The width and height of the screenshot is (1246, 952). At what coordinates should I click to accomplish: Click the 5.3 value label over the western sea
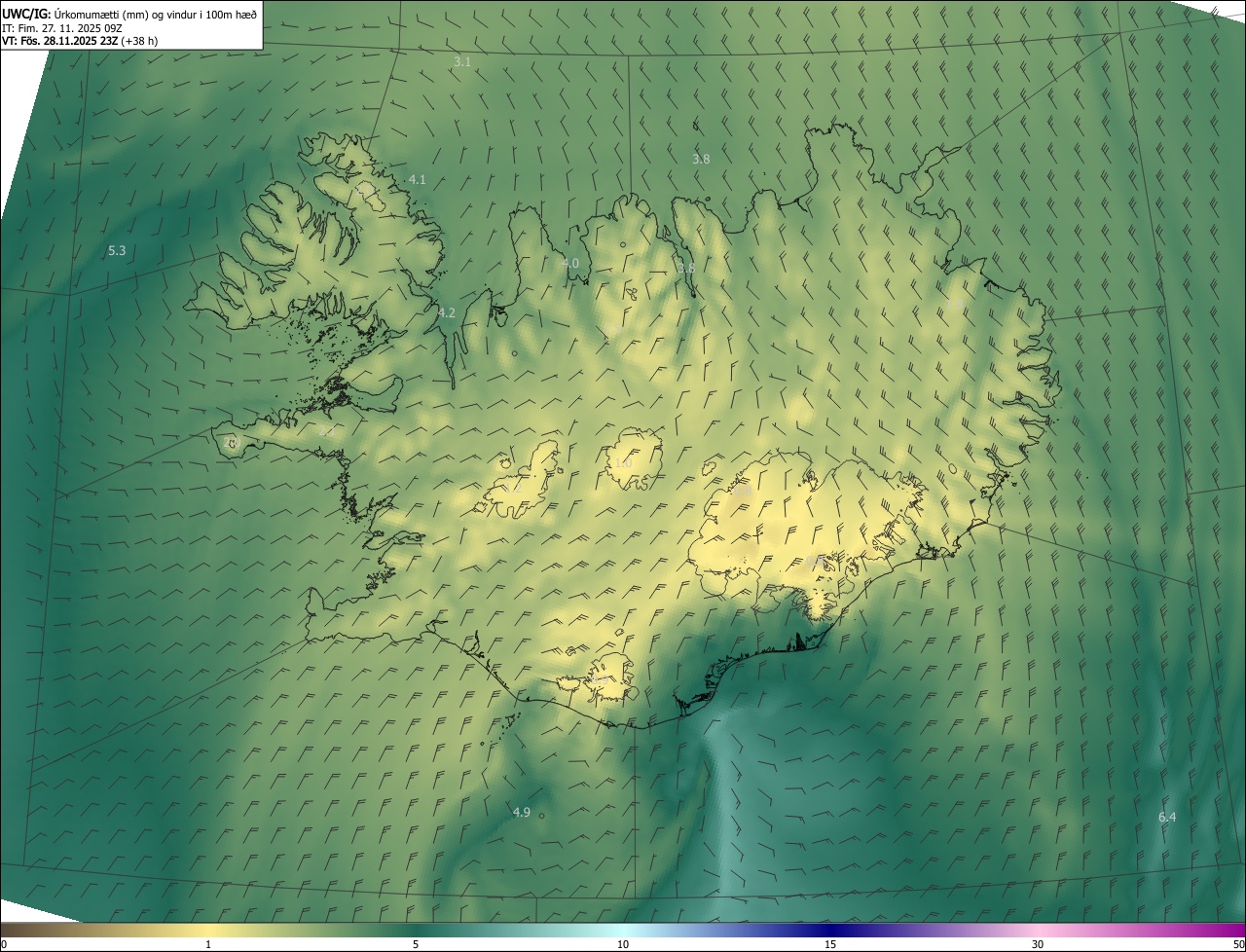pyautogui.click(x=117, y=250)
